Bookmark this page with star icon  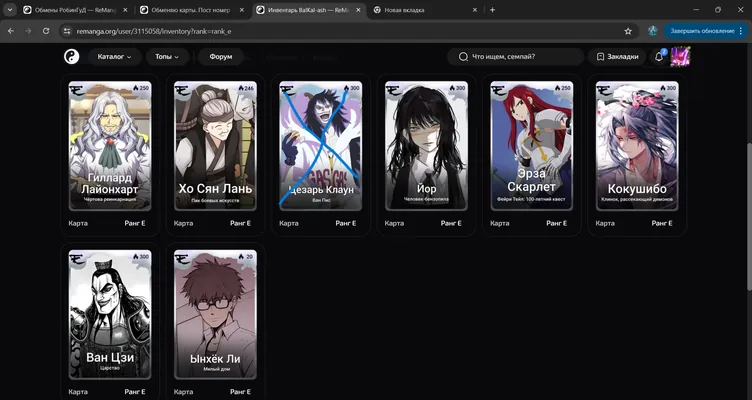[x=628, y=31]
